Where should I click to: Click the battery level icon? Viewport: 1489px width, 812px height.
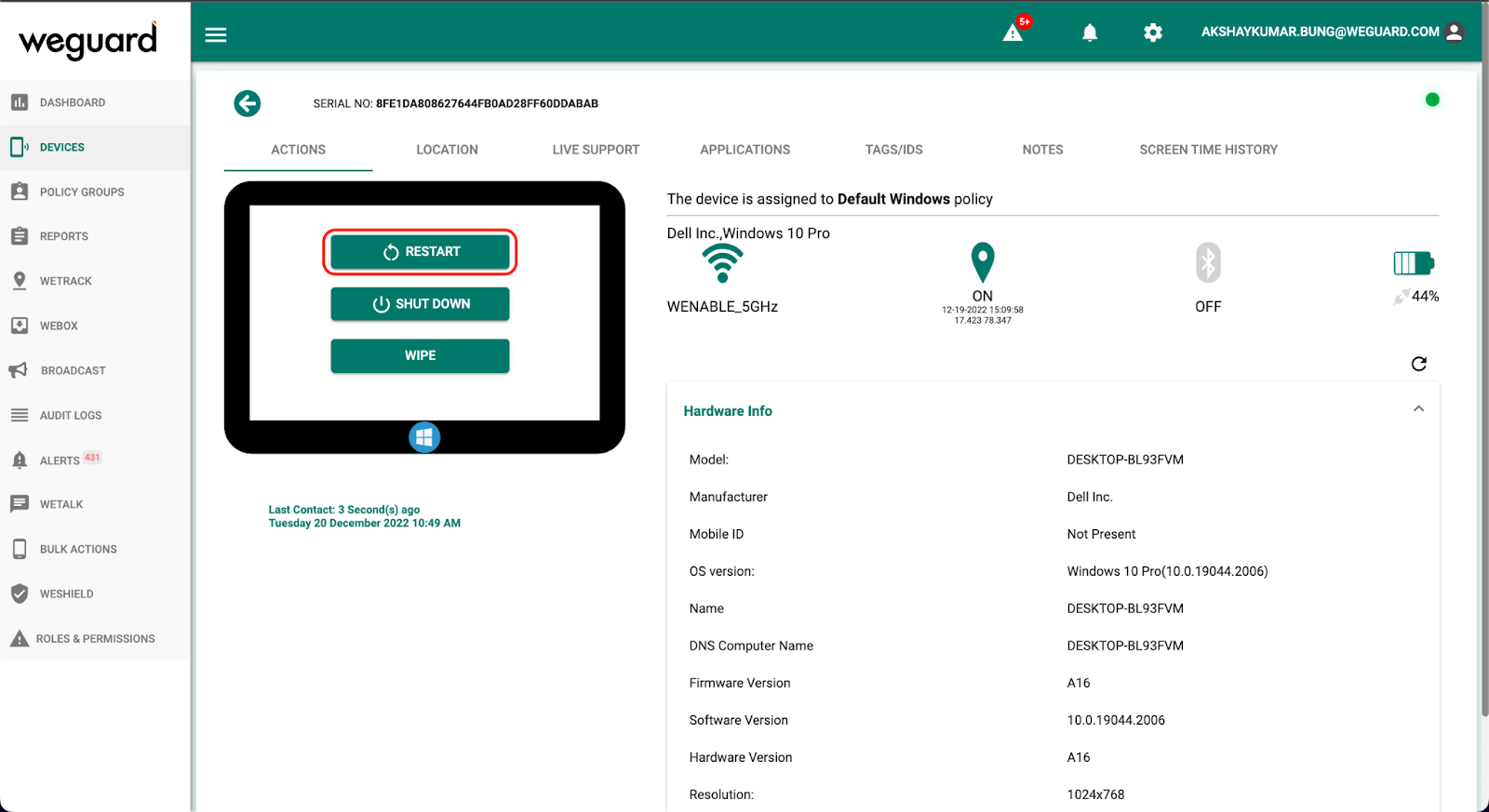tap(1414, 263)
